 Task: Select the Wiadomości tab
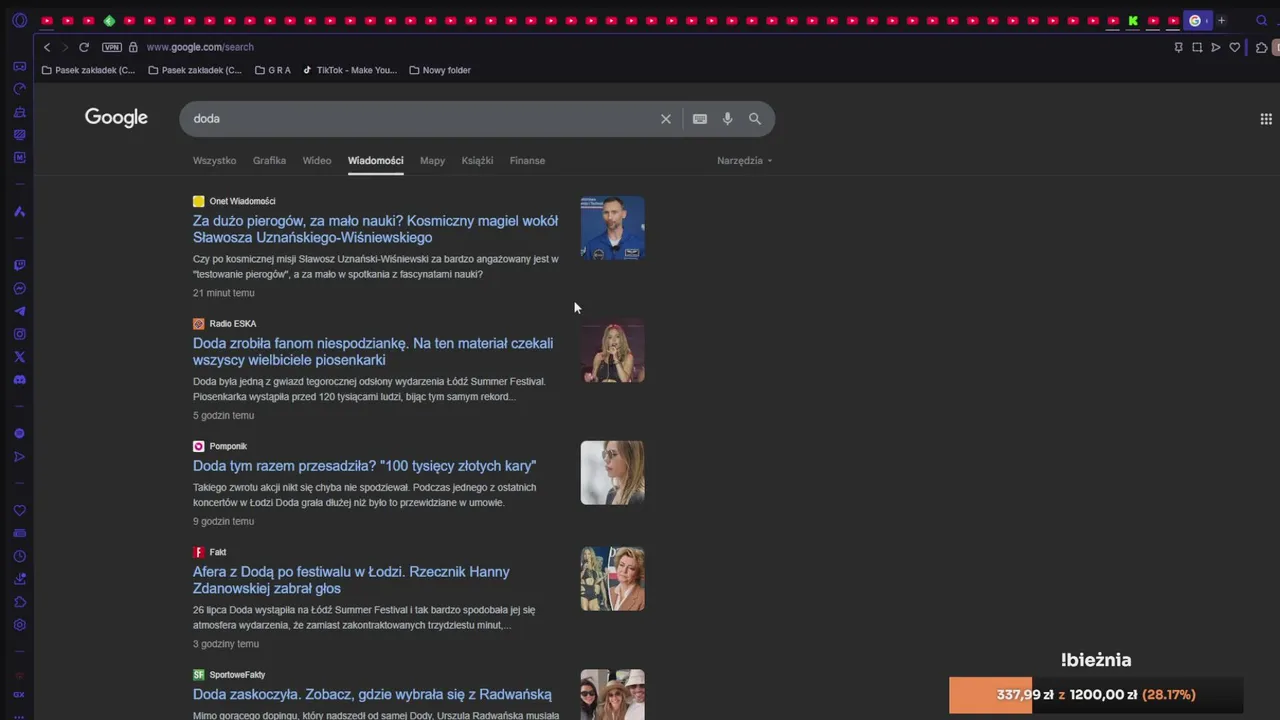376,160
